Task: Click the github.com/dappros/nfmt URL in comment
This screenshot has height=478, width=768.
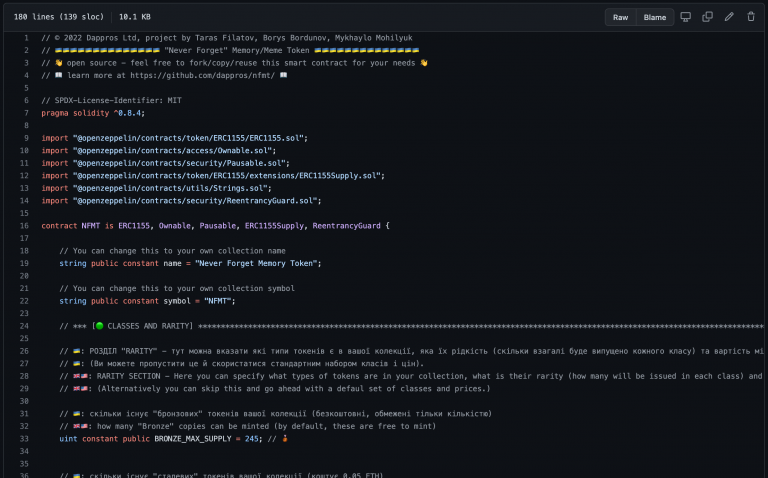Action: tap(202, 75)
